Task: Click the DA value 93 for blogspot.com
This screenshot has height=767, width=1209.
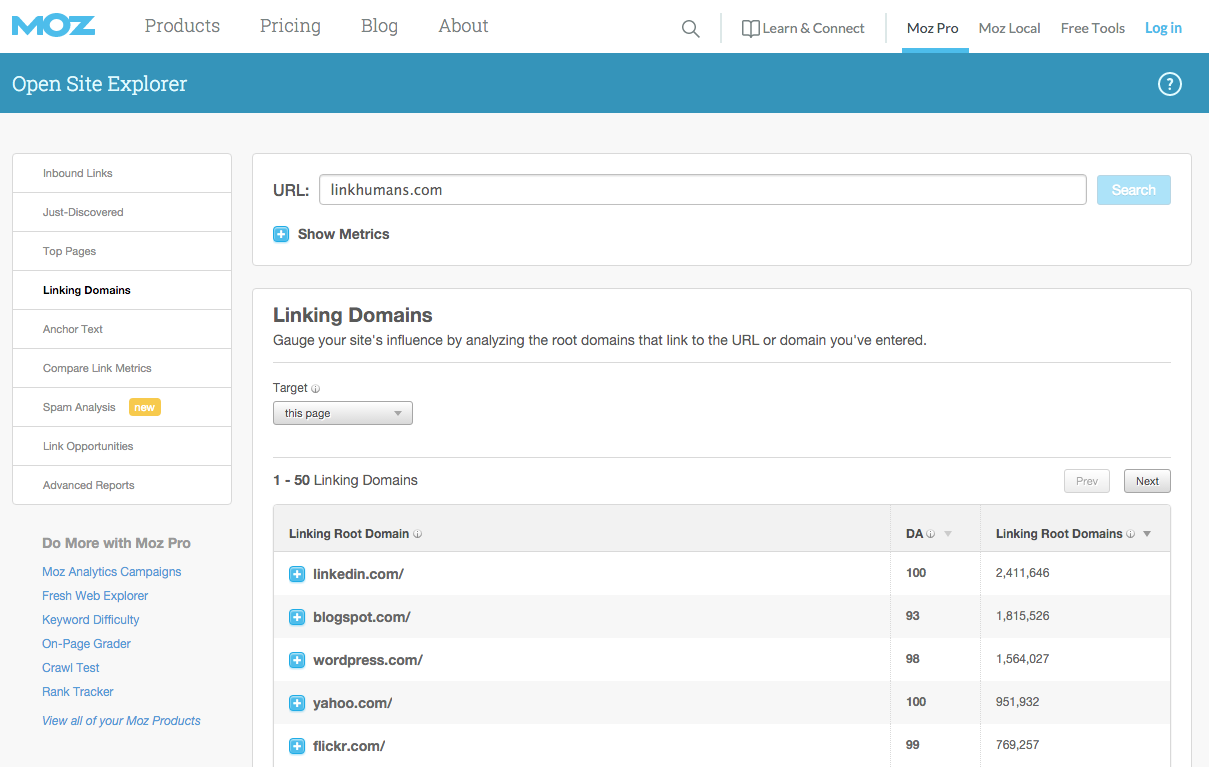Action: 913,616
